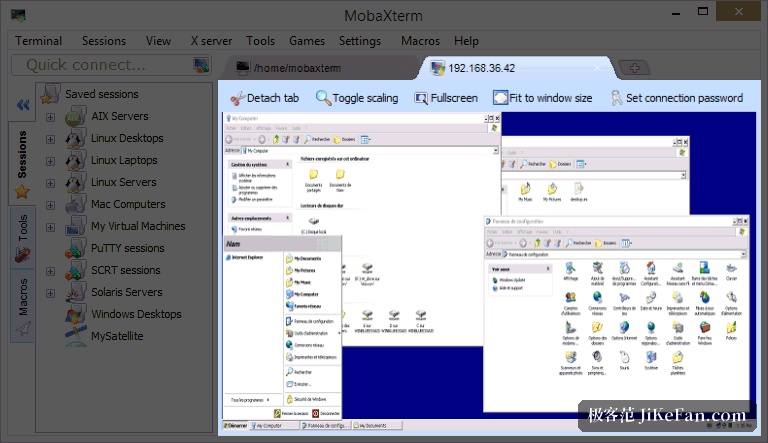
Task: Select Windows Desktops session folder
Action: (136, 314)
